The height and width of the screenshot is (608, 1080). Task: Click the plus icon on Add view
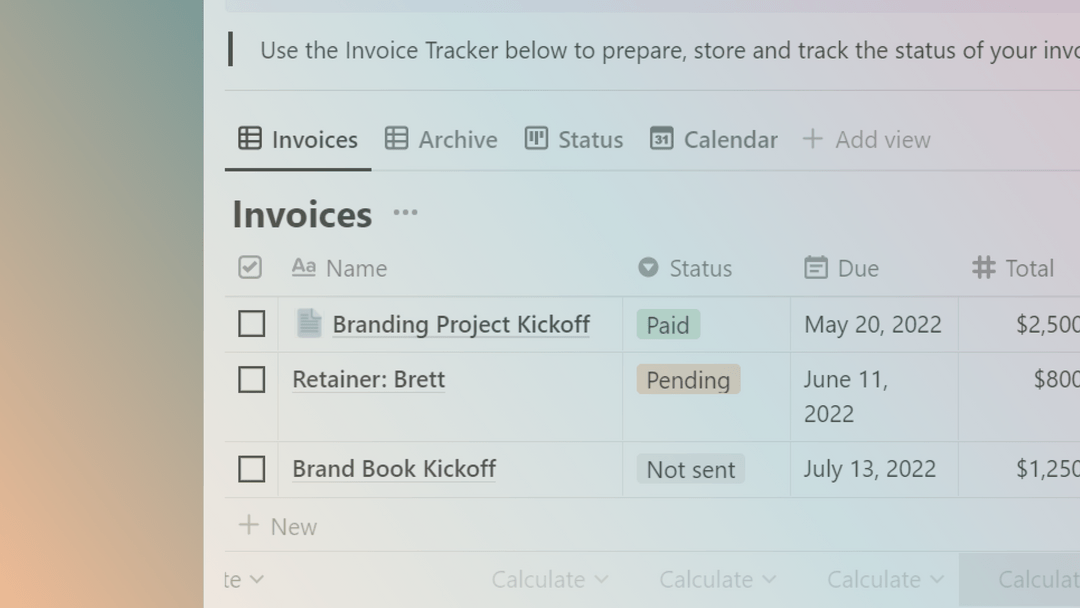tap(811, 139)
